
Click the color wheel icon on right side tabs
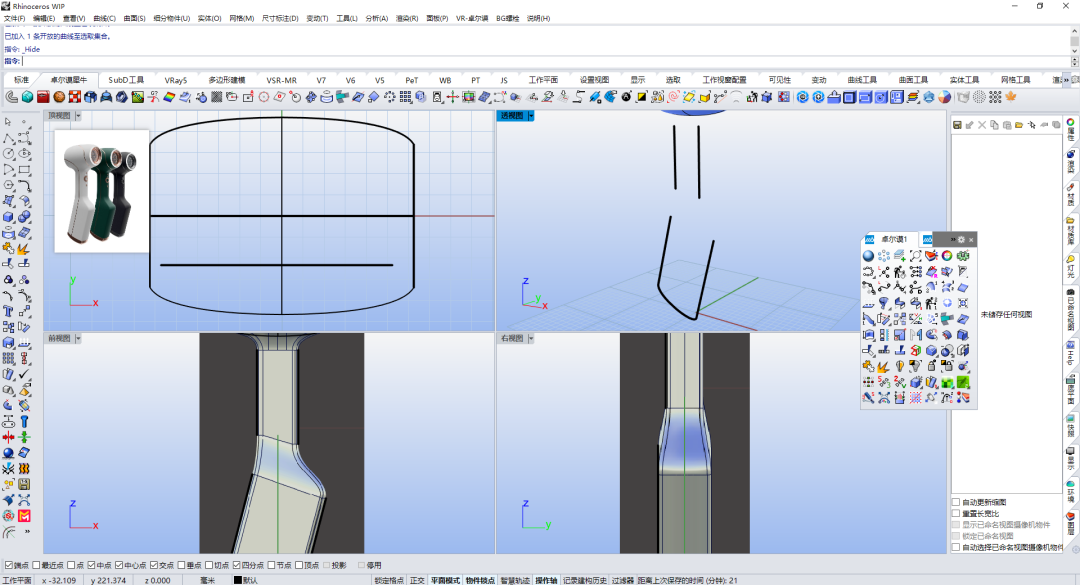coord(1071,122)
